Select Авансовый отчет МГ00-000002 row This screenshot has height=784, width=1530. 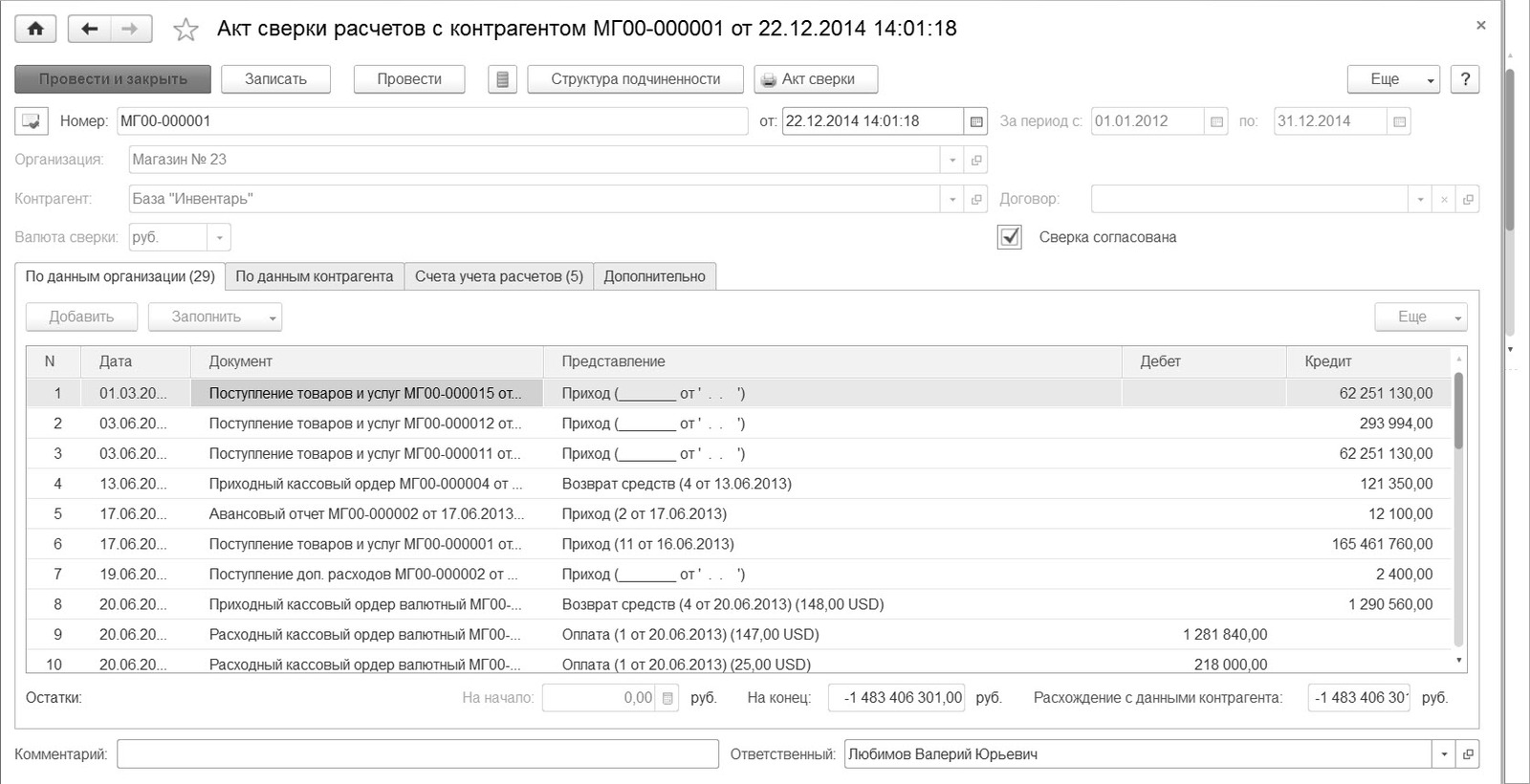pyautogui.click(x=738, y=514)
